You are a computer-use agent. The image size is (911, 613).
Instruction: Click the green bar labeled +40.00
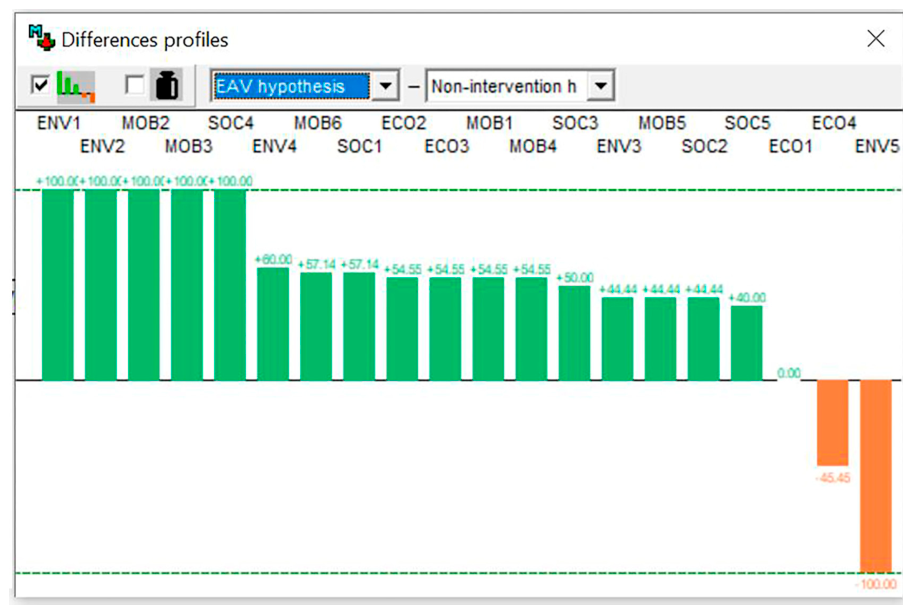pos(747,343)
